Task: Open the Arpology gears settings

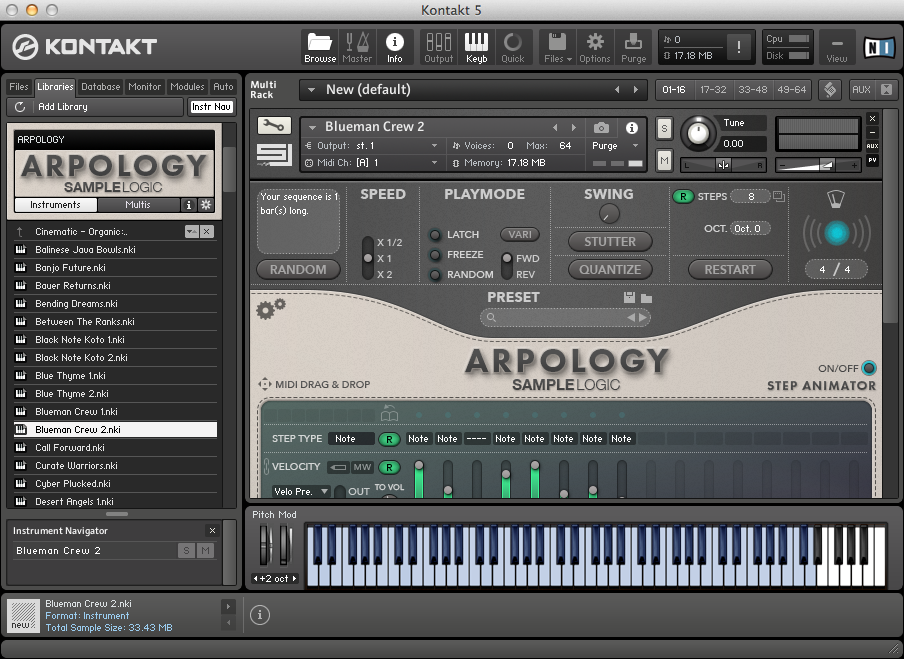Action: 270,308
